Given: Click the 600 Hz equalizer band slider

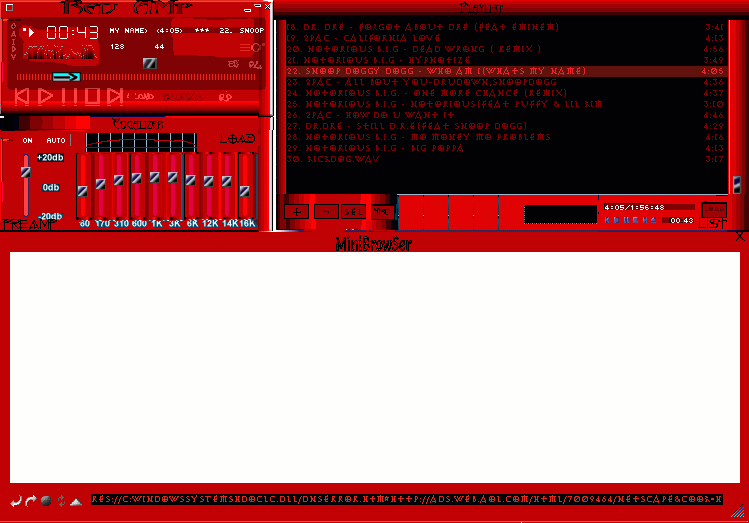Looking at the screenshot, I should click(x=137, y=179).
